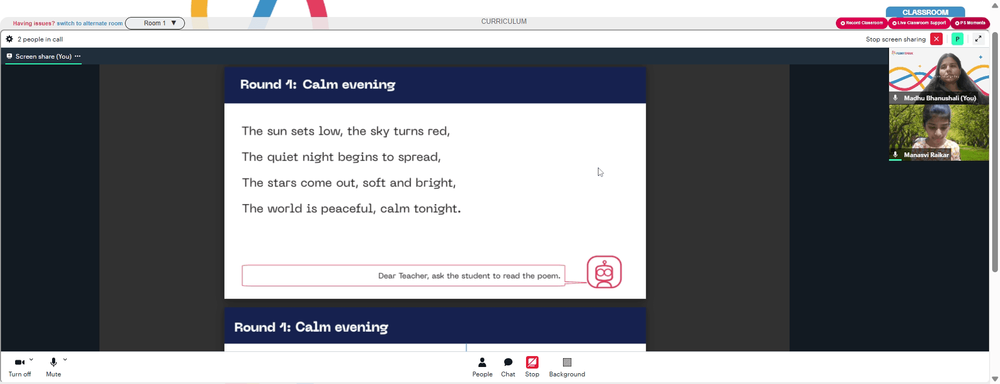Select the CURRICULUM tab
Viewport: 1000px width, 384px height.
(504, 22)
